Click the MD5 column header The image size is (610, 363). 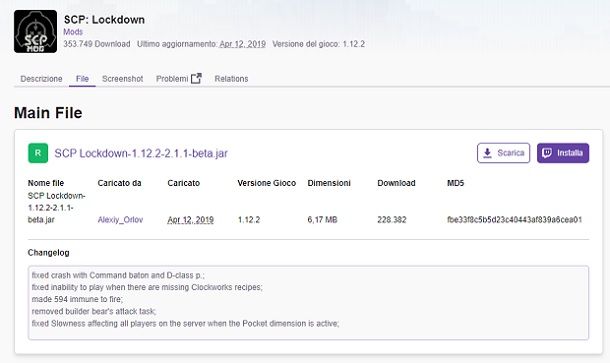[x=456, y=183]
